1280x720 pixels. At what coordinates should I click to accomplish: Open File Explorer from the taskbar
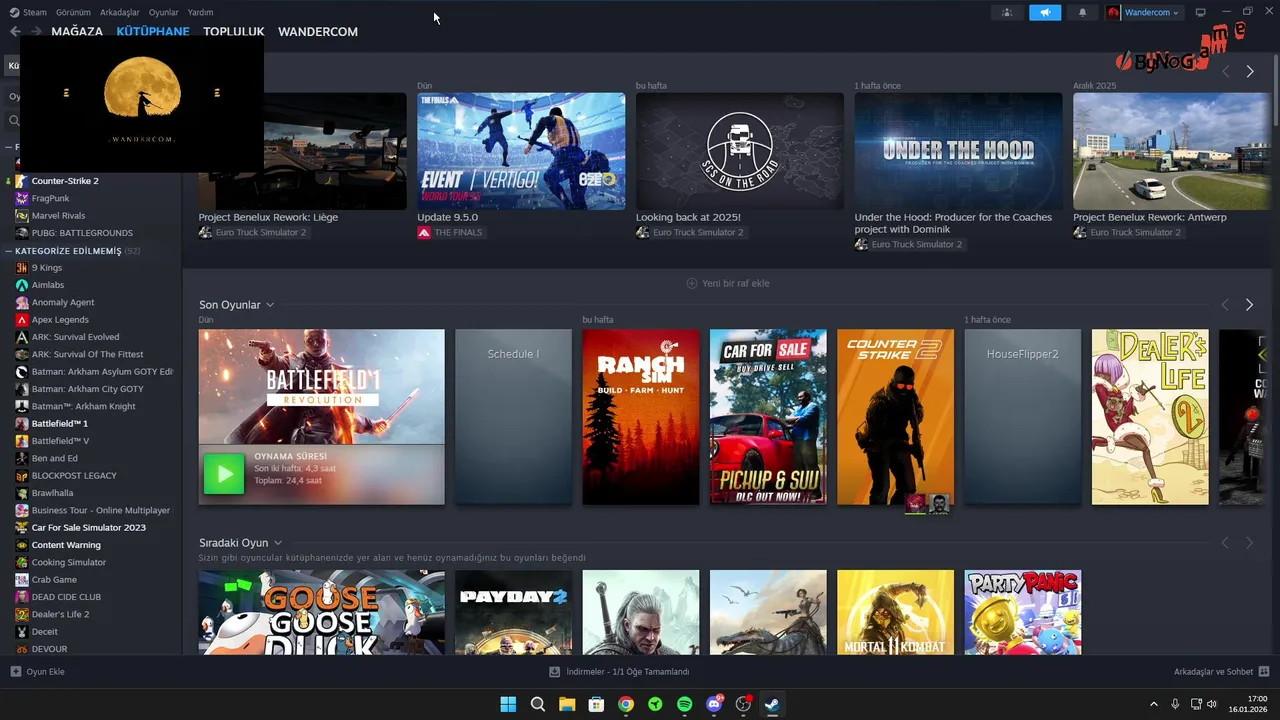pos(567,704)
